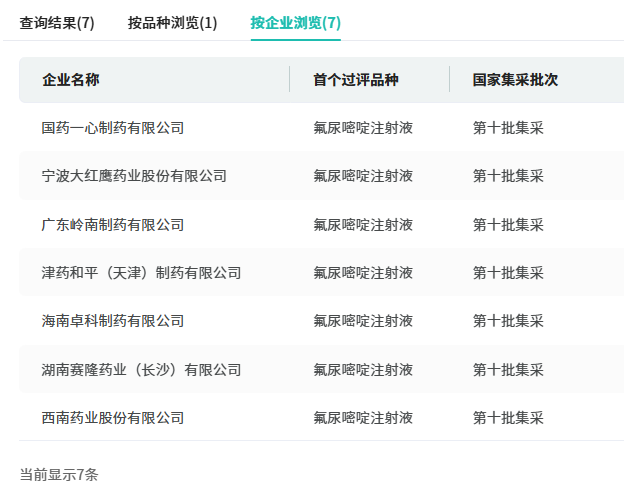Viewport: 624px width, 499px height.
Task: Select 广东岭南制药有限公司 in the list
Action: (x=113, y=225)
